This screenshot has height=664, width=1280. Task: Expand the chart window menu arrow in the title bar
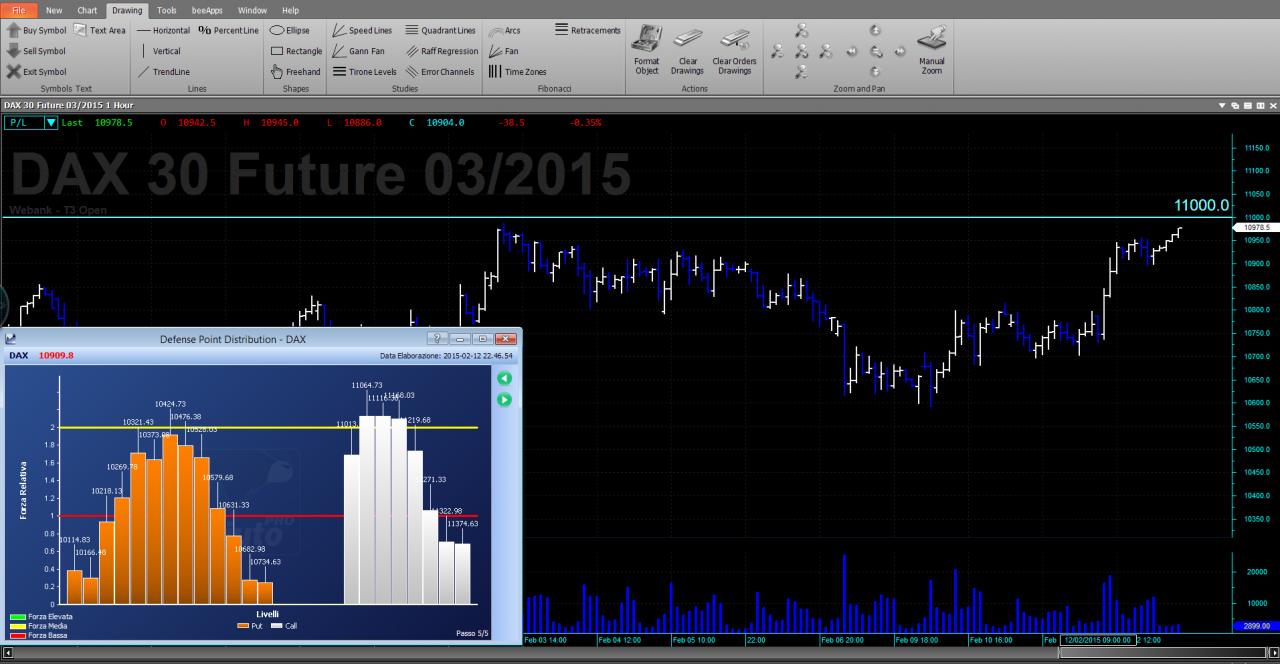[1222, 105]
